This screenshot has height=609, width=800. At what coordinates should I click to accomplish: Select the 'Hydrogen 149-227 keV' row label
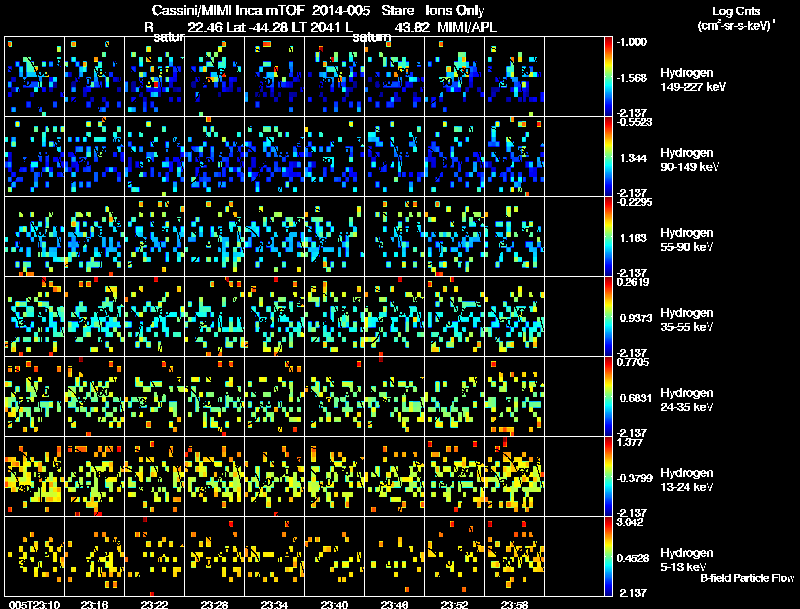(693, 80)
